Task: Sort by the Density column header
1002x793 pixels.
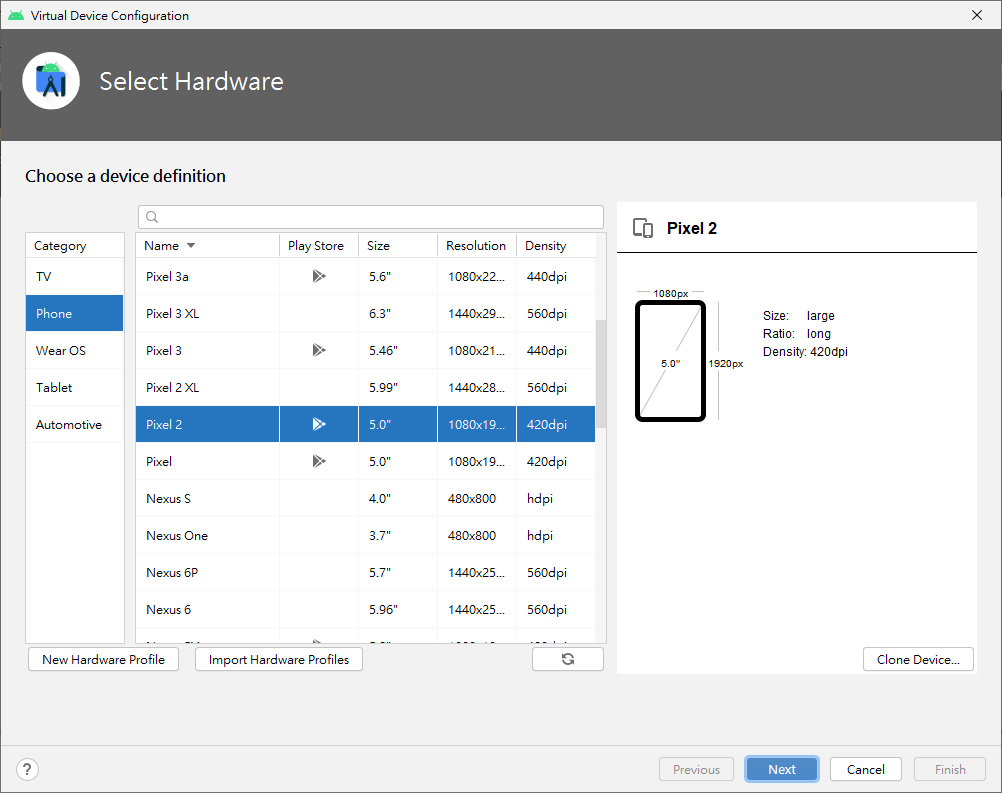Action: point(556,245)
